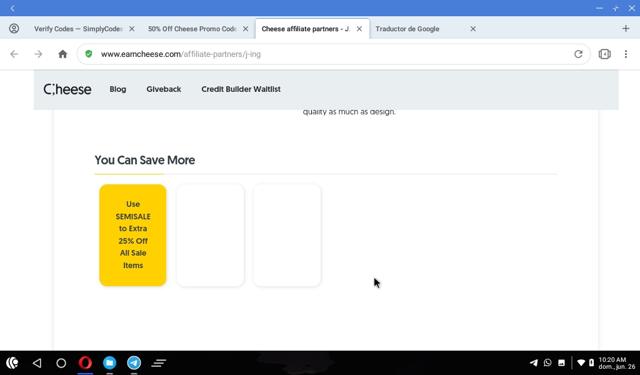This screenshot has height=375, width=640.
Task: Close the Cheese affiliate partners tab
Action: 359,29
